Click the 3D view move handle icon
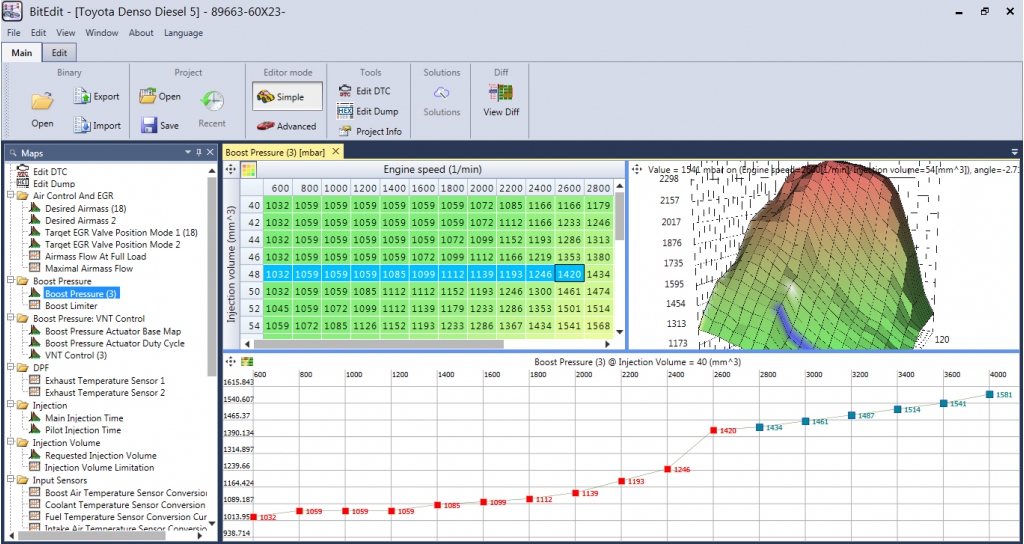 pos(636,169)
